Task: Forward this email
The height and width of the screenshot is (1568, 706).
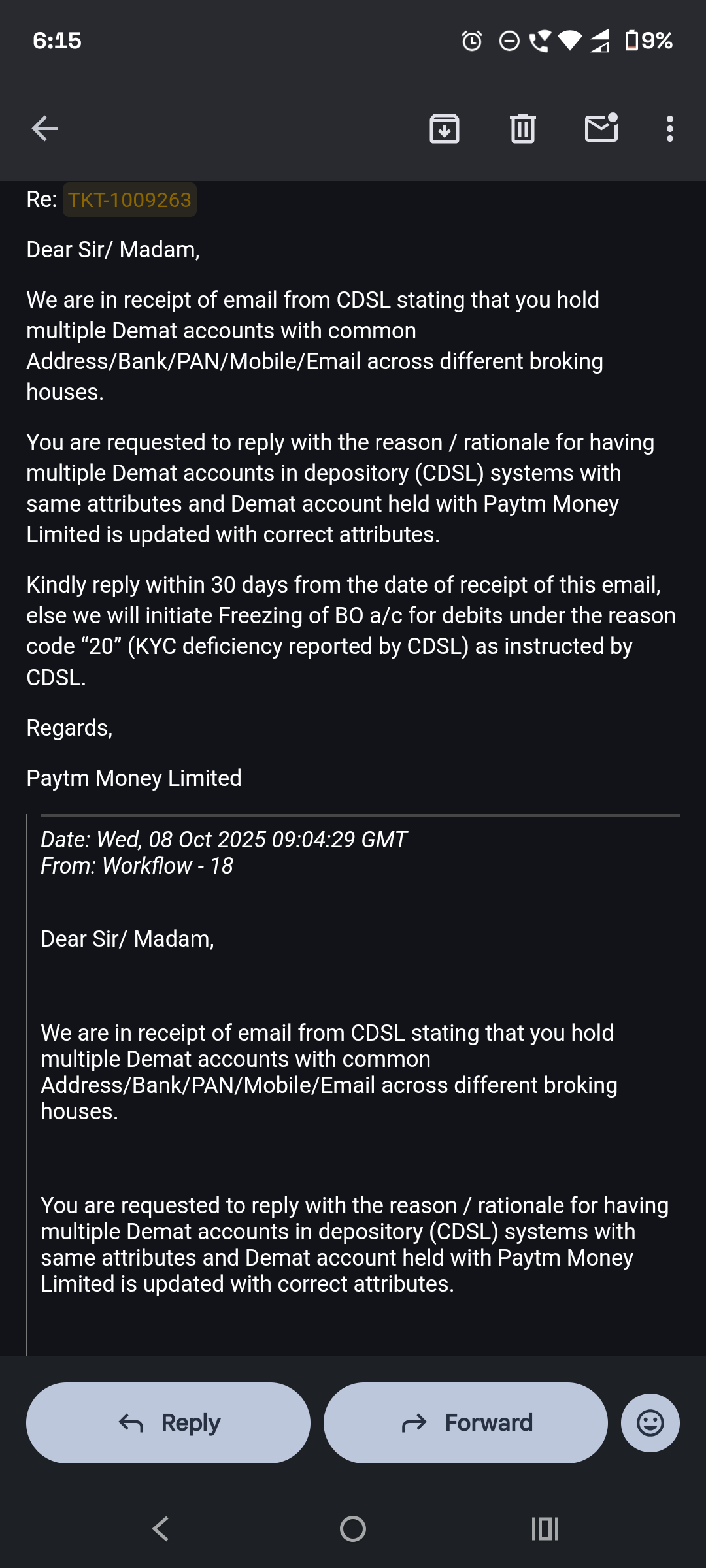Action: pos(465,1422)
